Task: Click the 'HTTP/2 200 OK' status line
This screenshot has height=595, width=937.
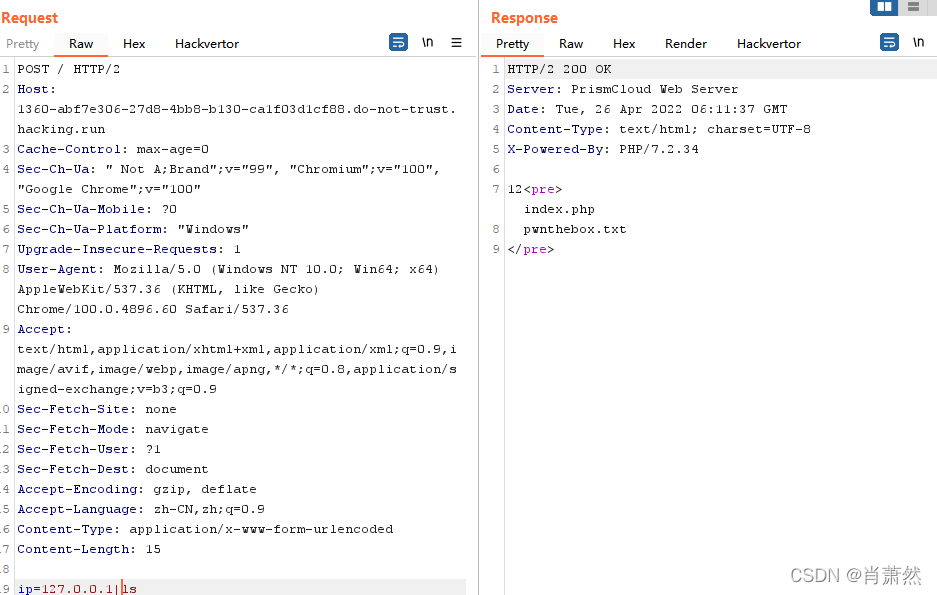Action: [x=559, y=69]
